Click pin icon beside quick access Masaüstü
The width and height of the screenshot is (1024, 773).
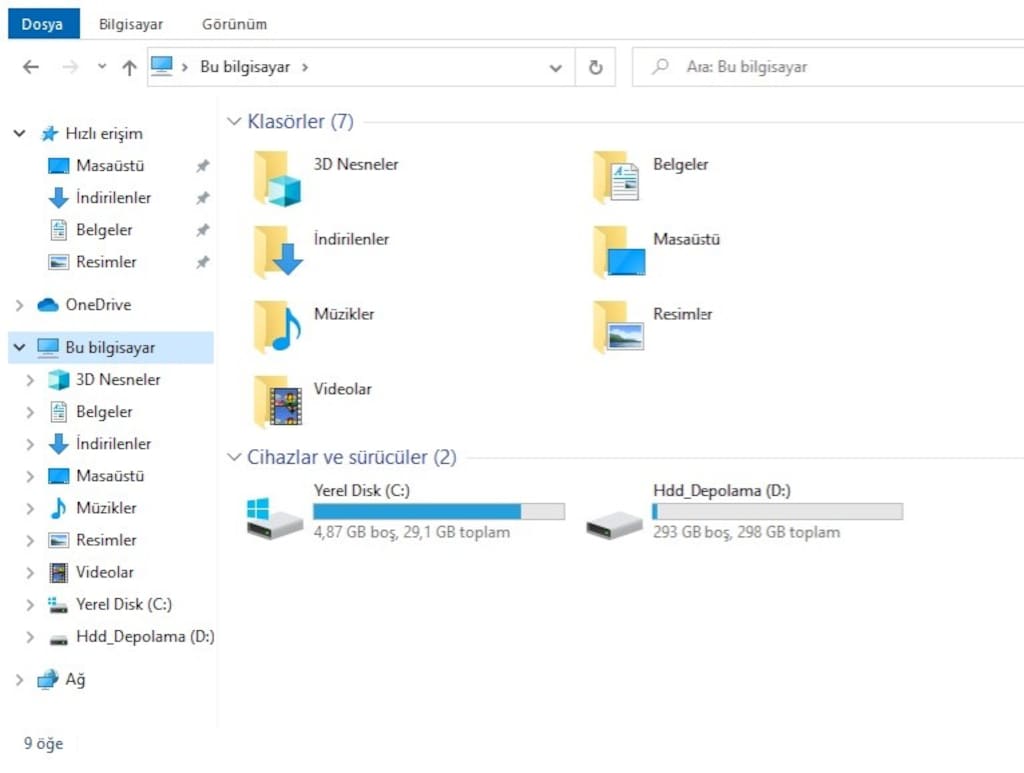(202, 166)
